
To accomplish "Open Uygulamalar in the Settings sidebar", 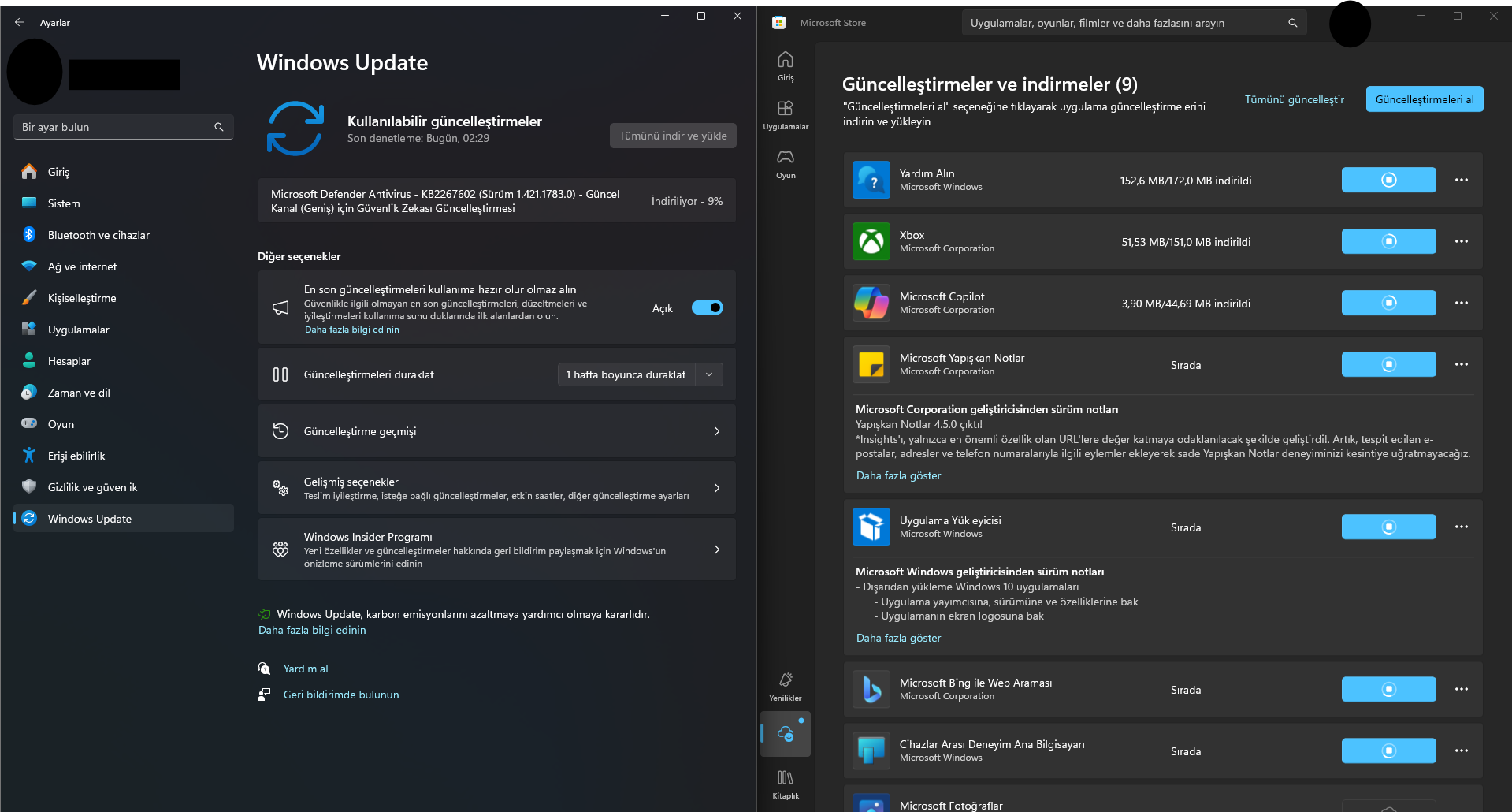I will click(124, 330).
